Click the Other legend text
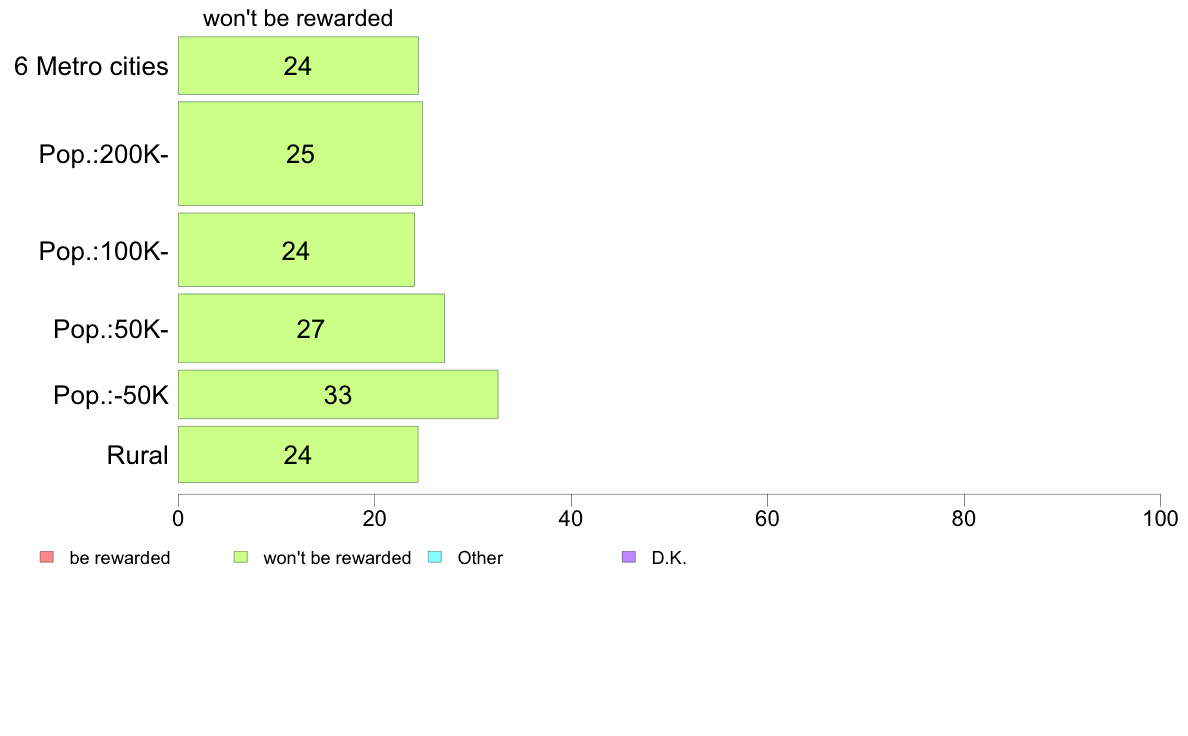Image resolution: width=1188 pixels, height=736 pixels. [x=480, y=558]
